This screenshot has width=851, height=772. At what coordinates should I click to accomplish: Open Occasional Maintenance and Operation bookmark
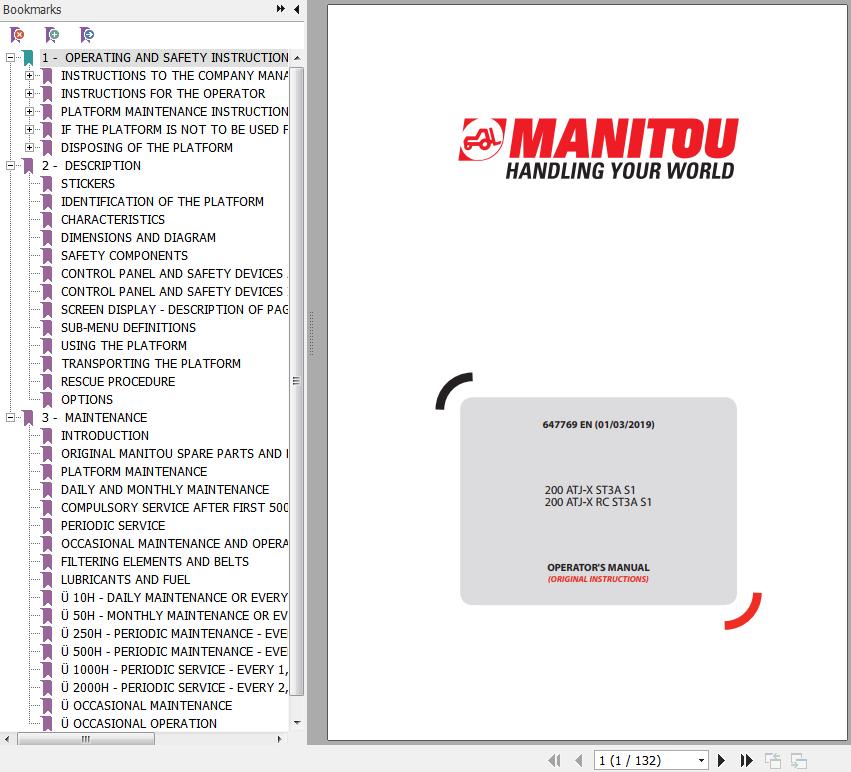click(x=174, y=543)
